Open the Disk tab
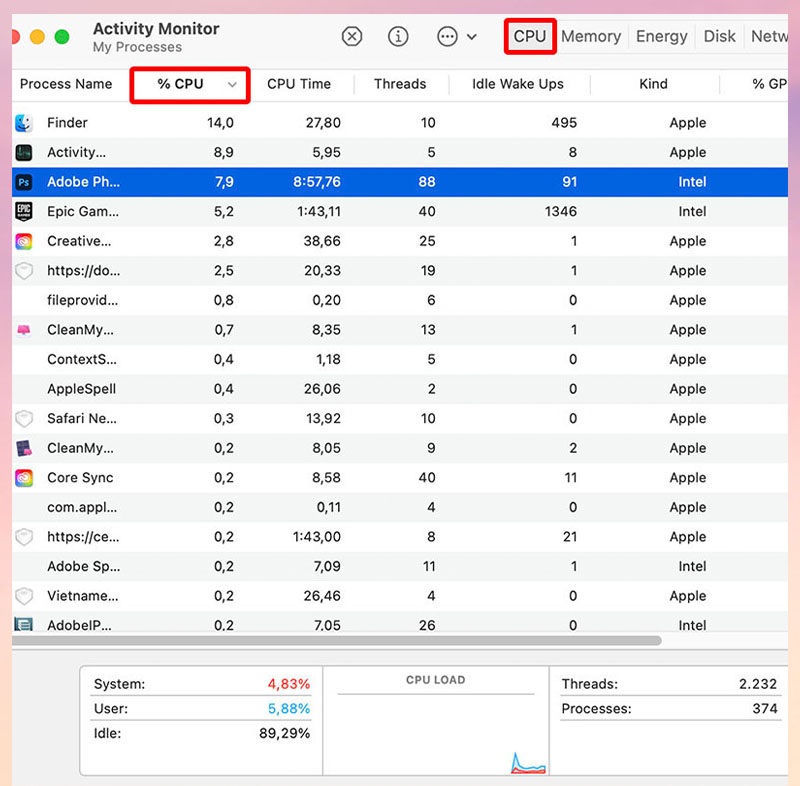Viewport: 800px width, 786px height. 719,36
